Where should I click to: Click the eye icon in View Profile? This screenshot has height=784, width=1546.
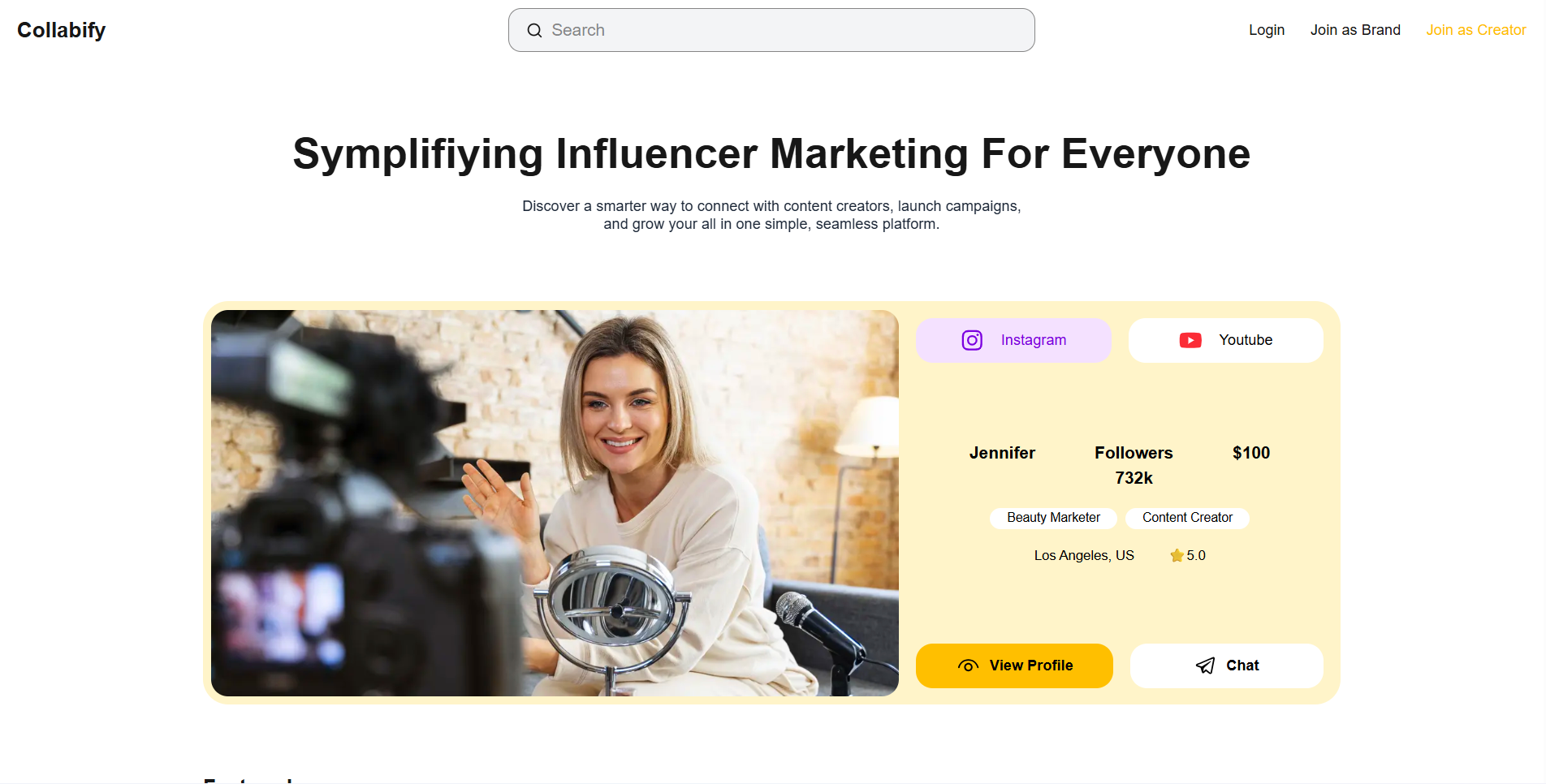[x=968, y=666]
